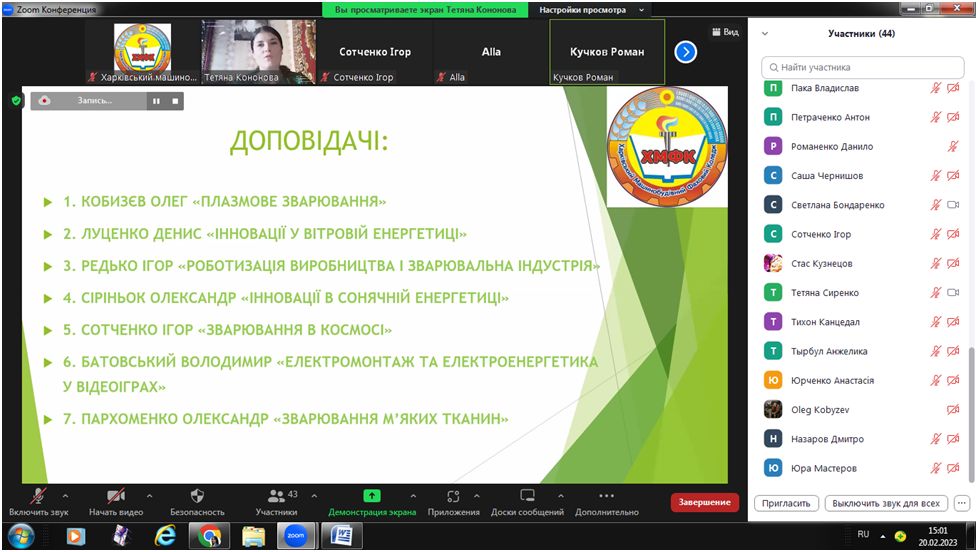Screen dimensions: 978x552
Task: Open more options button in participants panel footer
Action: 962,503
